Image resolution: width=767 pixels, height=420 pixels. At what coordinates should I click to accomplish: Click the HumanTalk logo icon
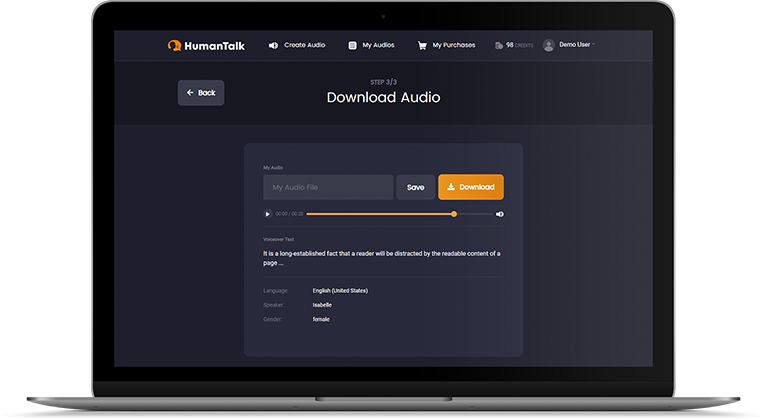tap(175, 45)
